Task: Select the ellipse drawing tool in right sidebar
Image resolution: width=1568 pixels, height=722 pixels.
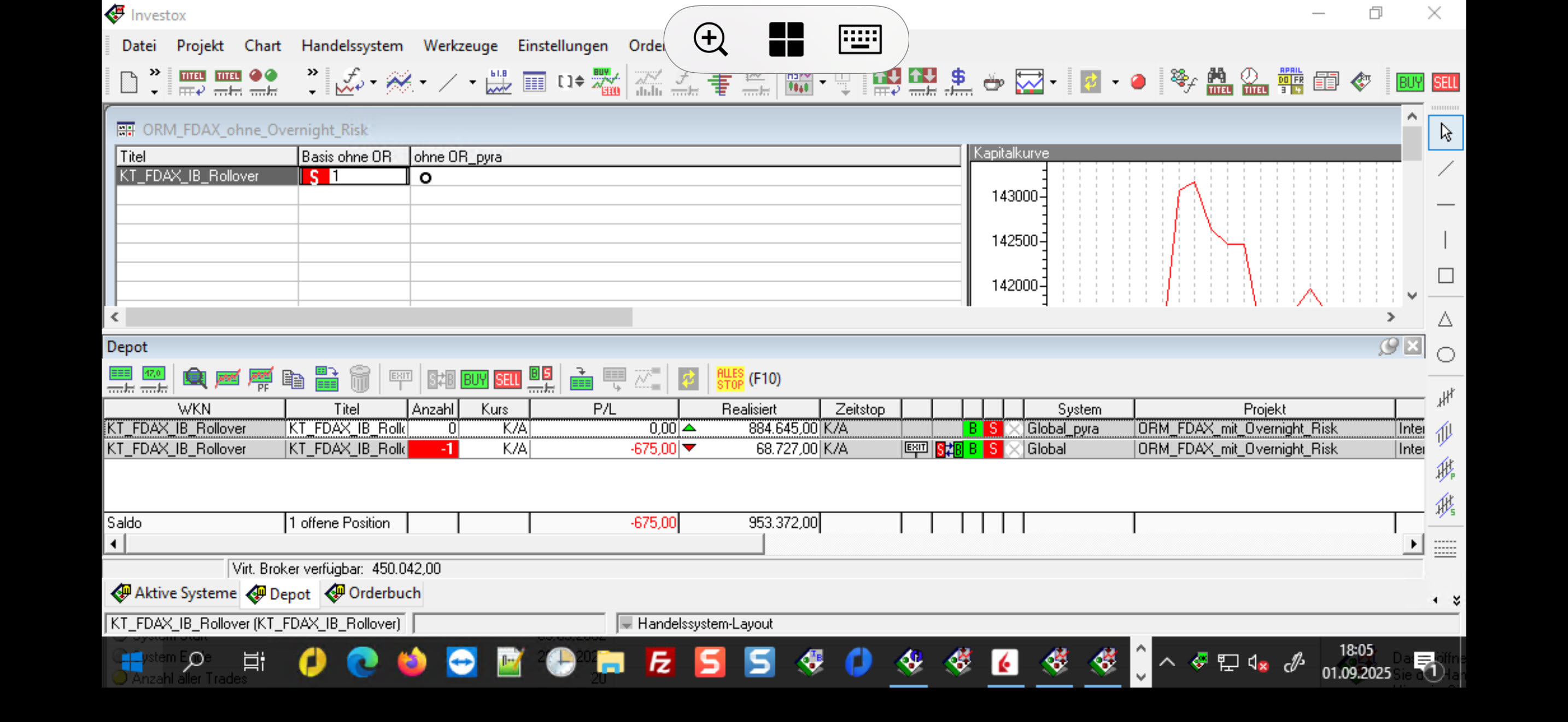Action: [x=1445, y=355]
